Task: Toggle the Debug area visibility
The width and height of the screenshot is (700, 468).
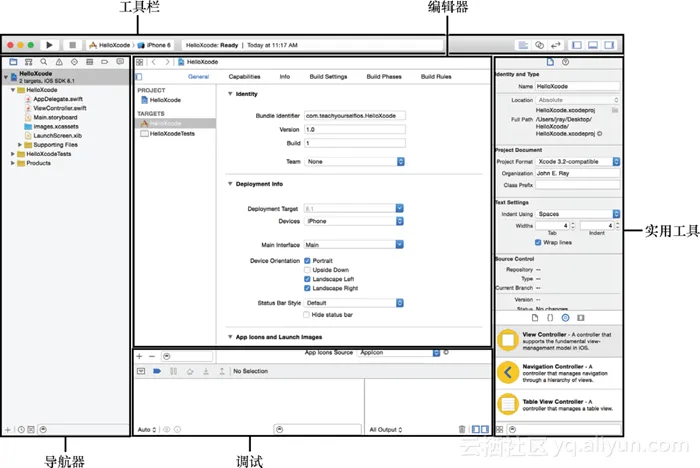Action: (593, 45)
